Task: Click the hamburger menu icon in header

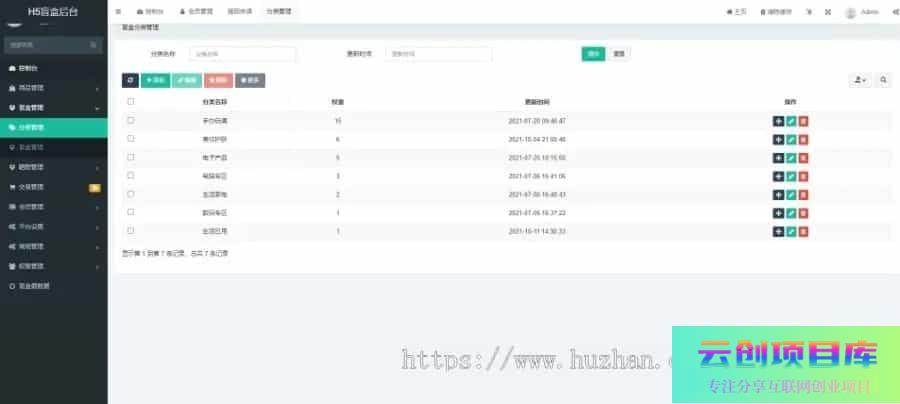Action: click(x=119, y=12)
